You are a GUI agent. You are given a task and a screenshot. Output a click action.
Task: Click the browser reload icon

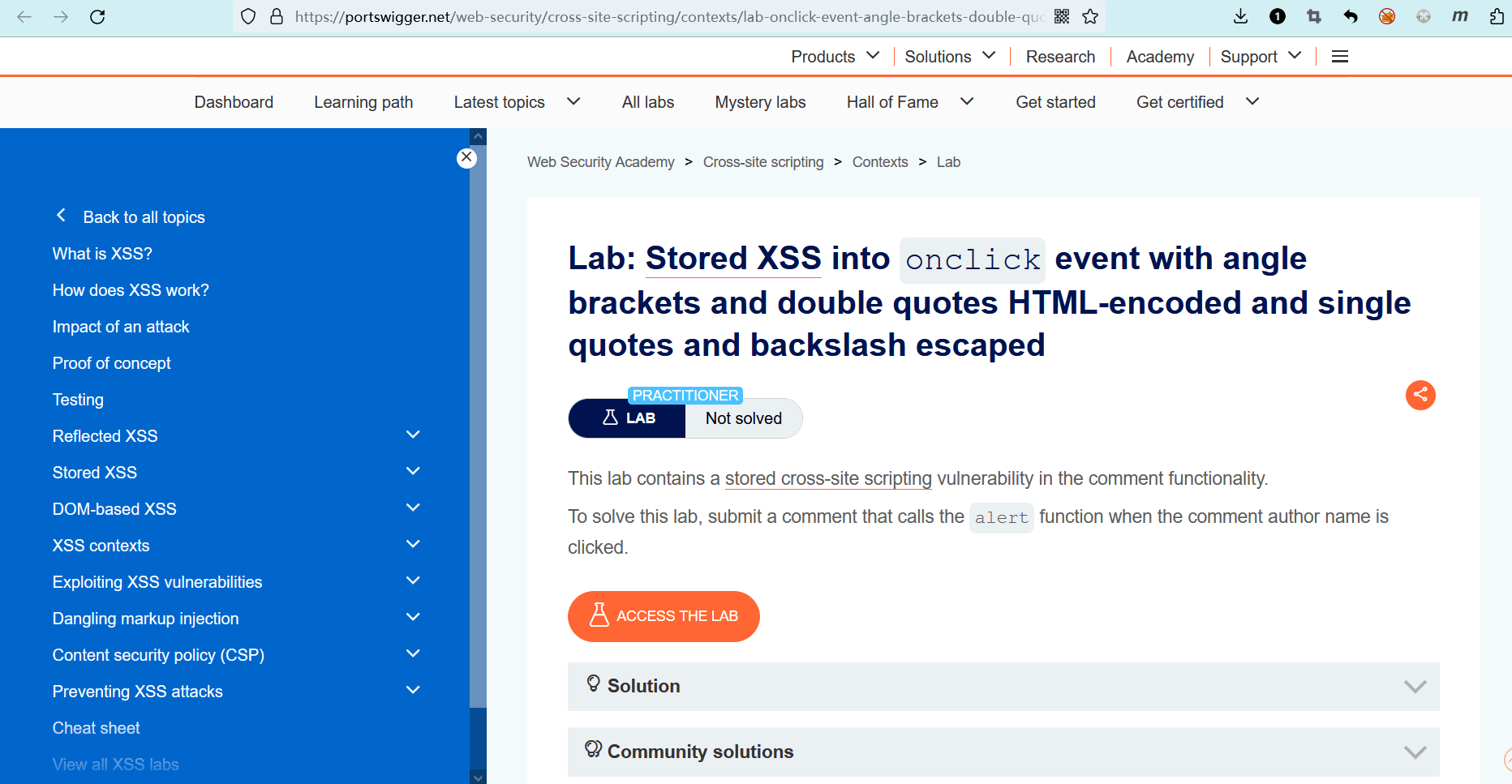click(97, 17)
